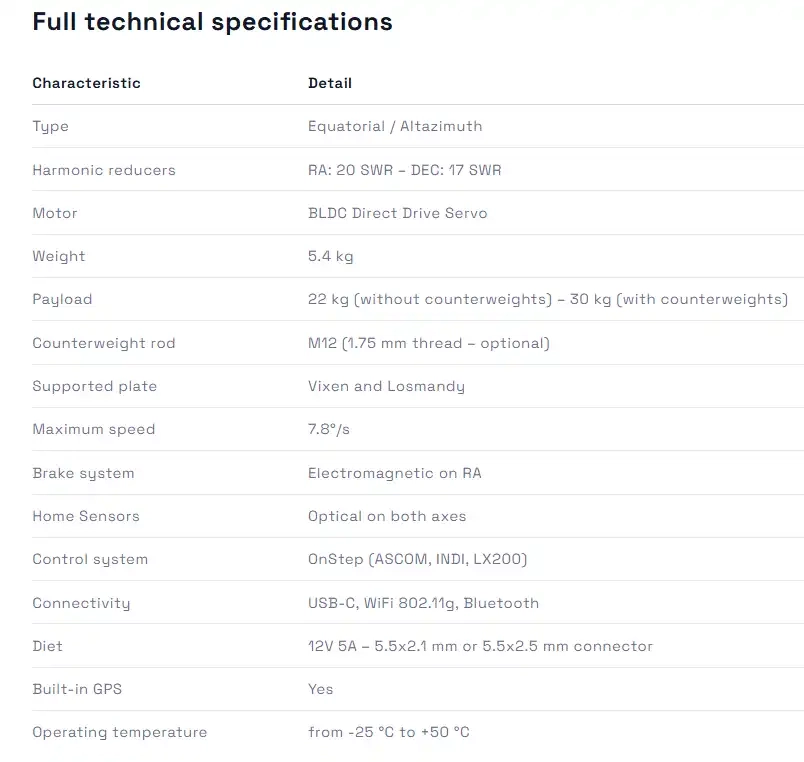Click the '7.8°/s' maximum speed value
Screen dimensions: 804x762
point(329,429)
